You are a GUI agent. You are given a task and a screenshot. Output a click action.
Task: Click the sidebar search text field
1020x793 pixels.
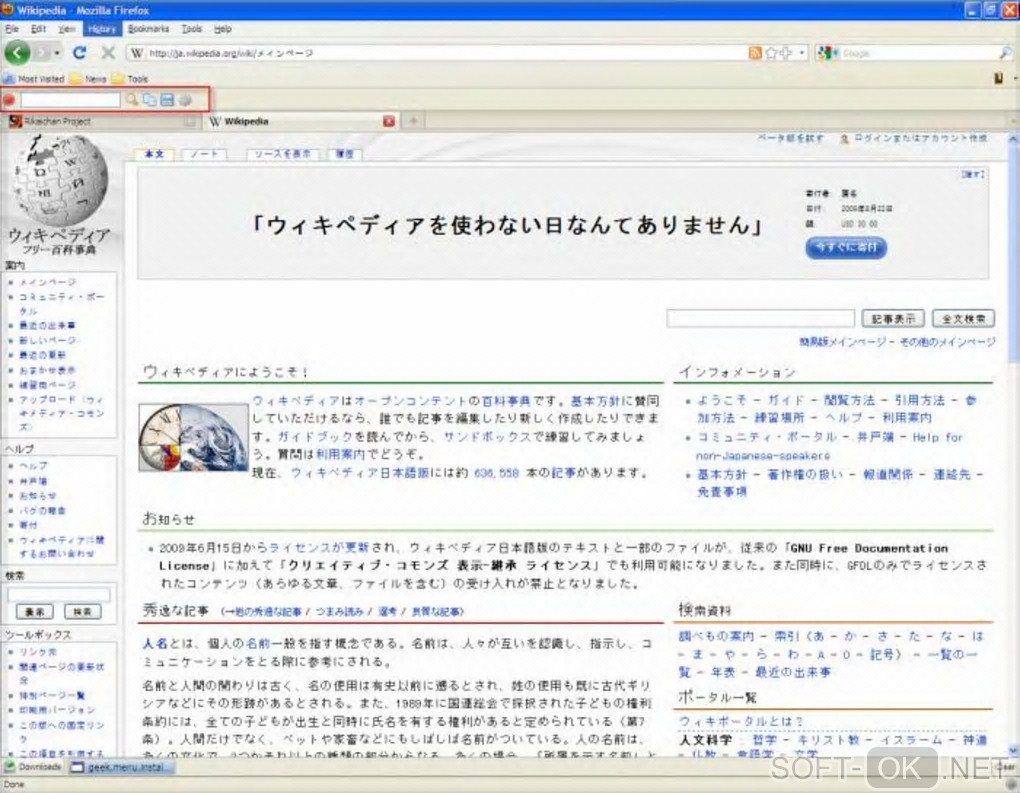tap(59, 594)
